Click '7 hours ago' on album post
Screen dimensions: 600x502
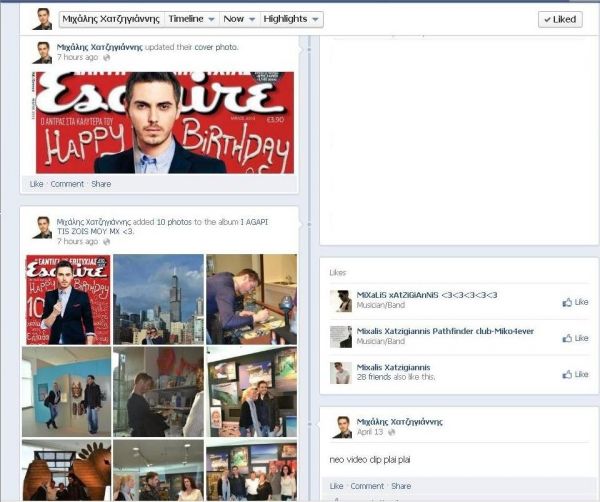click(x=78, y=241)
